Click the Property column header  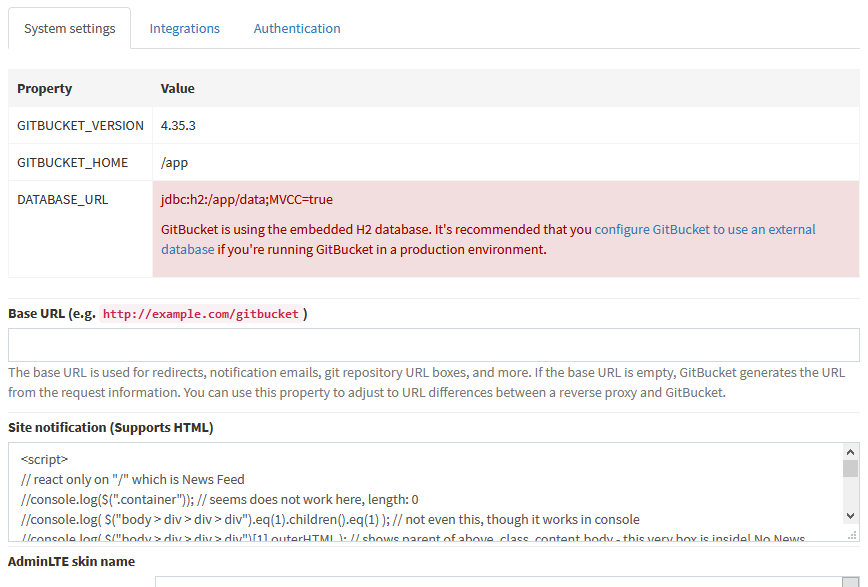point(80,89)
